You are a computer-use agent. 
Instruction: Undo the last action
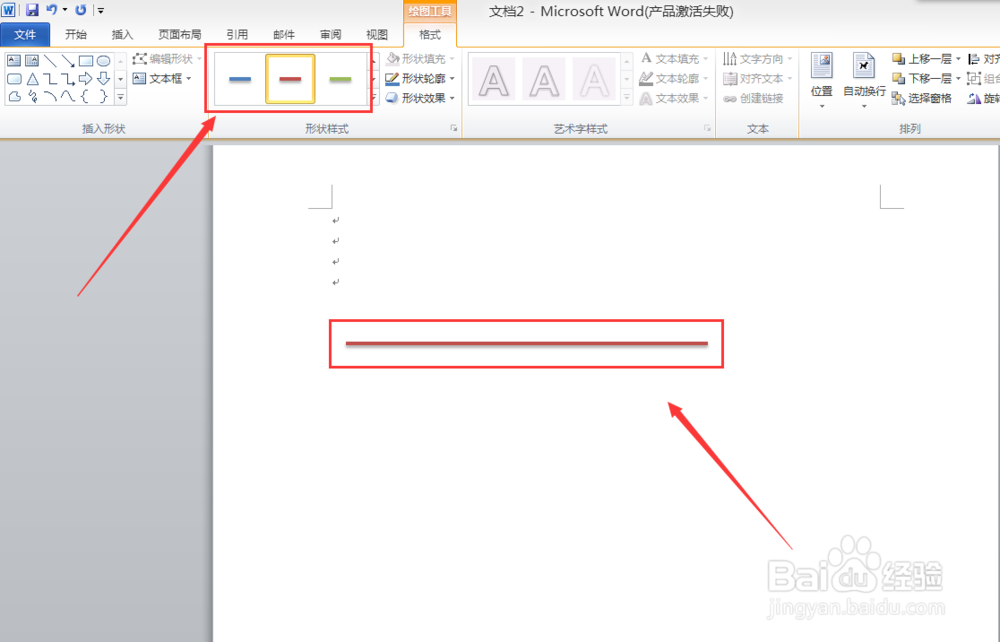[51, 10]
